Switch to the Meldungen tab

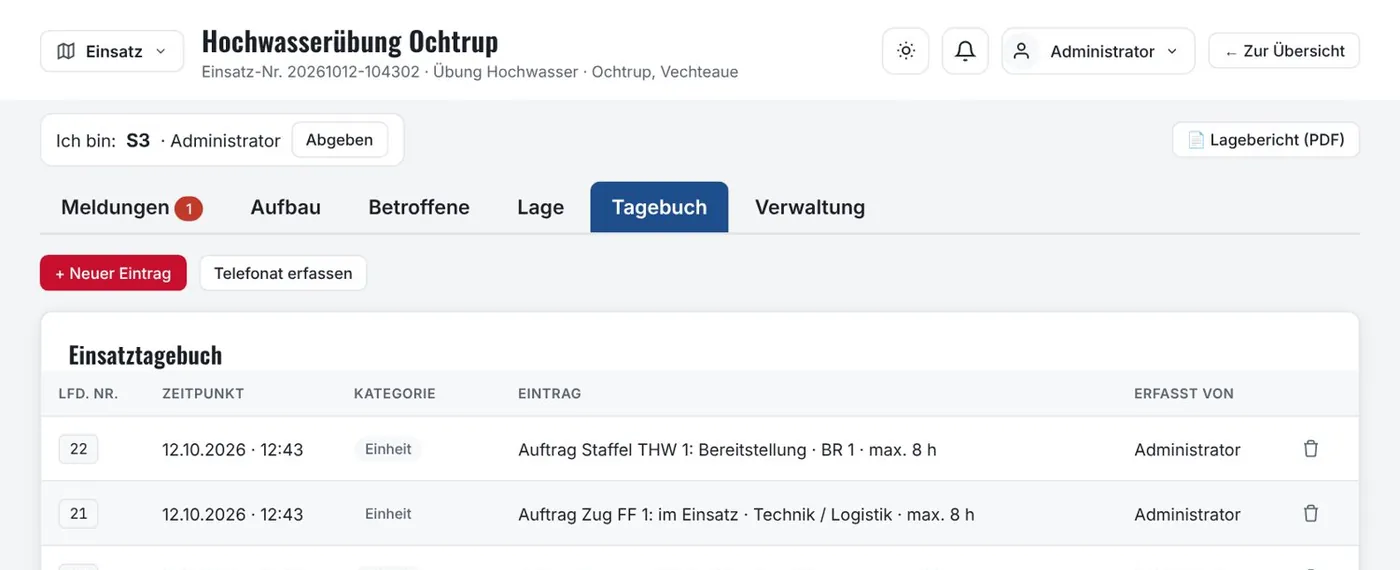[x=131, y=208]
